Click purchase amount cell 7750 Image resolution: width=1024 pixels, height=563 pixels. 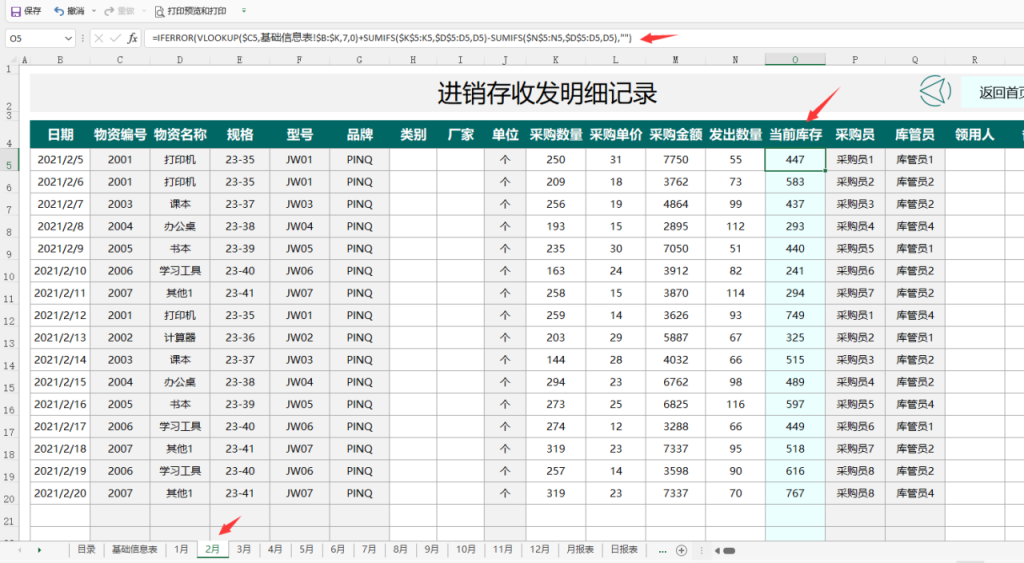point(675,159)
